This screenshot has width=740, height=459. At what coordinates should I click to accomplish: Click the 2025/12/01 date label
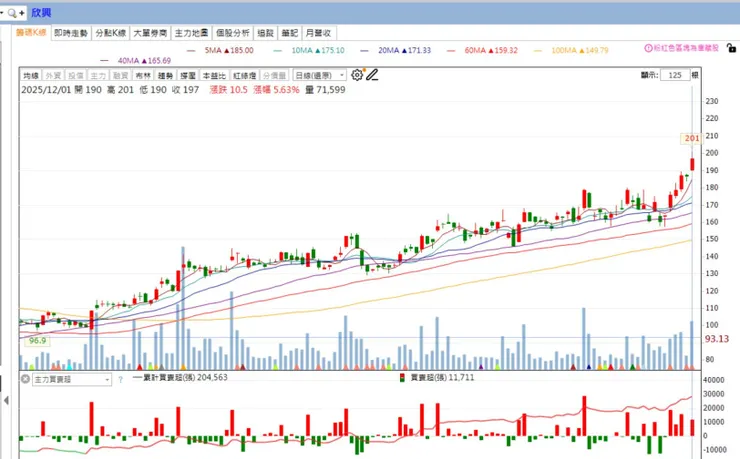pyautogui.click(x=46, y=90)
